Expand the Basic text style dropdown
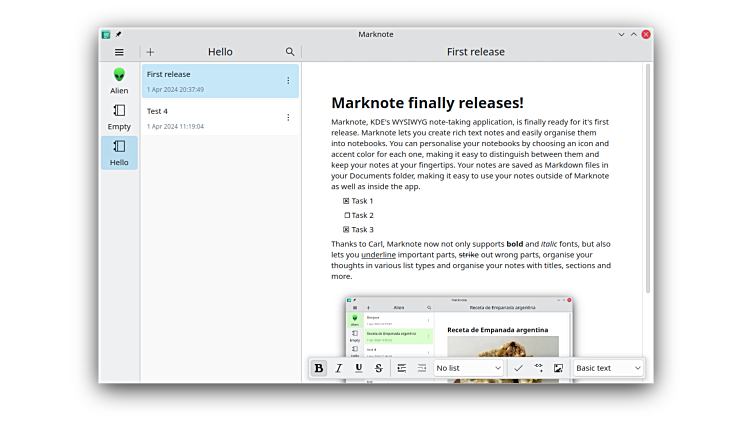The height and width of the screenshot is (423, 752). point(608,368)
